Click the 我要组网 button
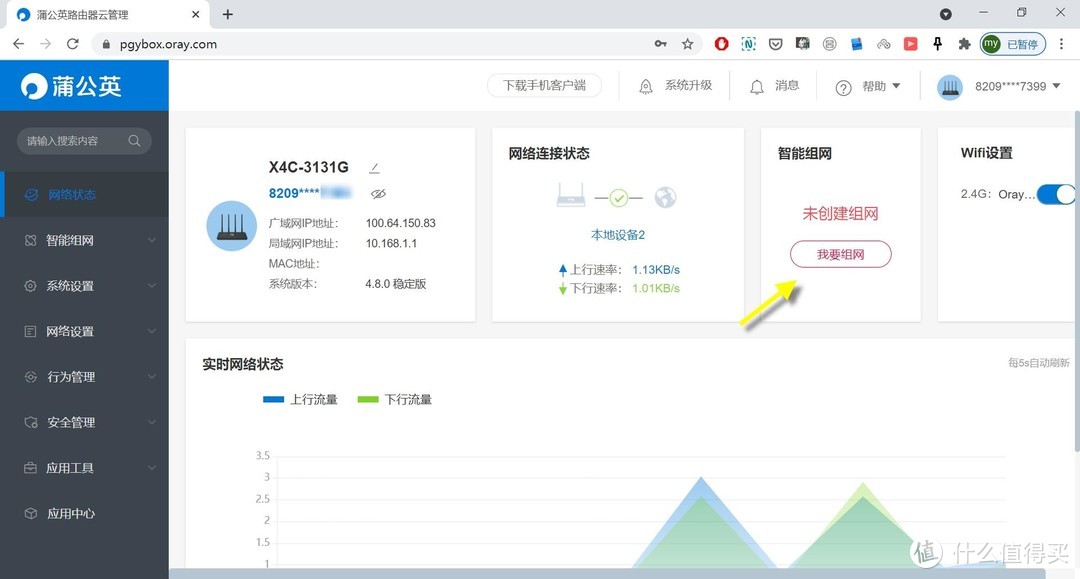Screen dimensions: 1080x579 [x=840, y=254]
